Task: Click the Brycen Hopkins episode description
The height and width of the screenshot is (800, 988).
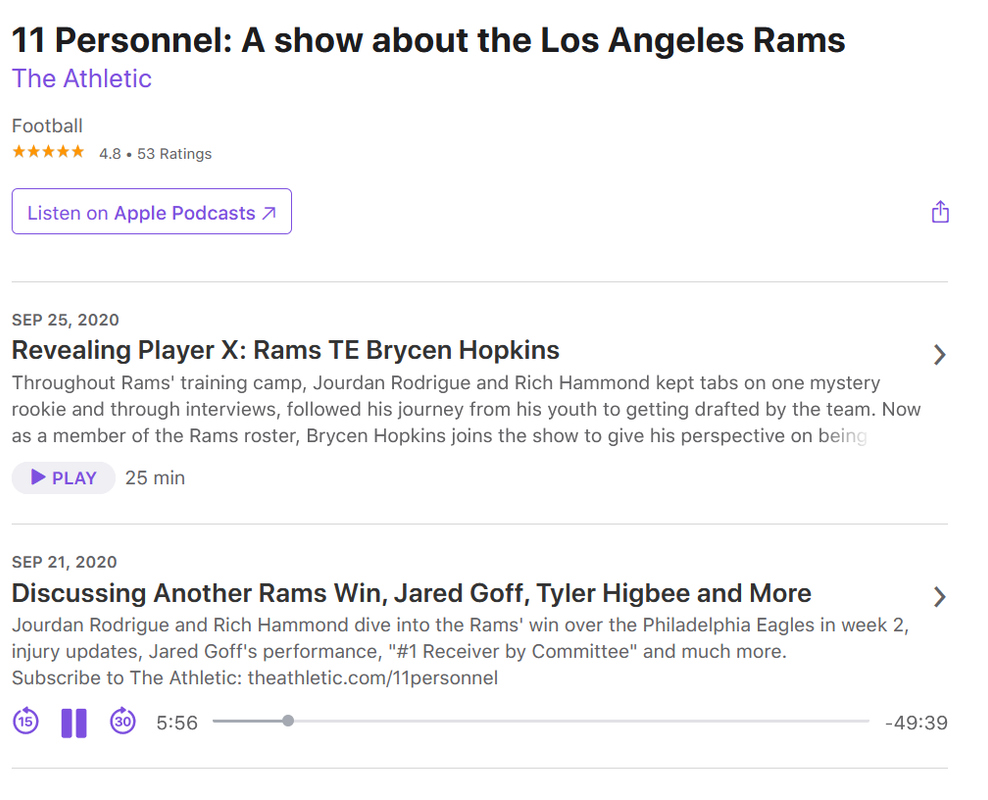Action: [x=466, y=409]
